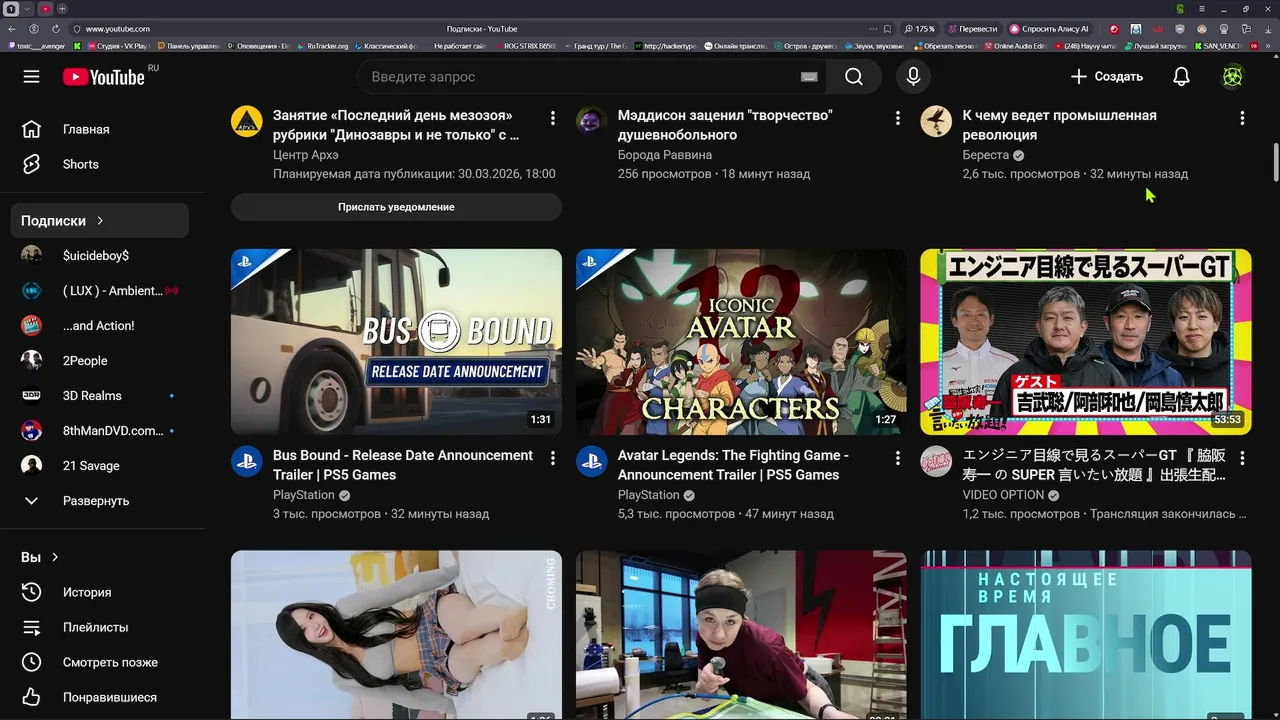Click VIDEO OPTION channel name
Image resolution: width=1280 pixels, height=720 pixels.
(1003, 495)
